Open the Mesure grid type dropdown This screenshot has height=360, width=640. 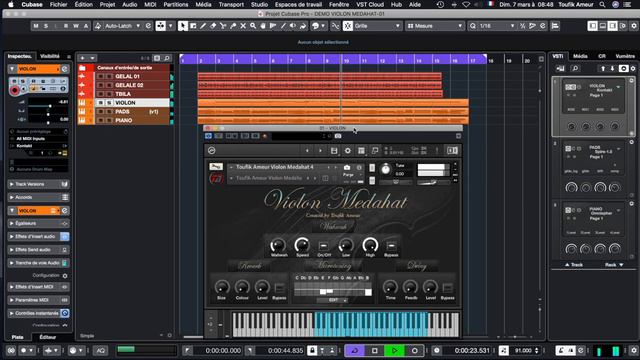pyautogui.click(x=435, y=26)
